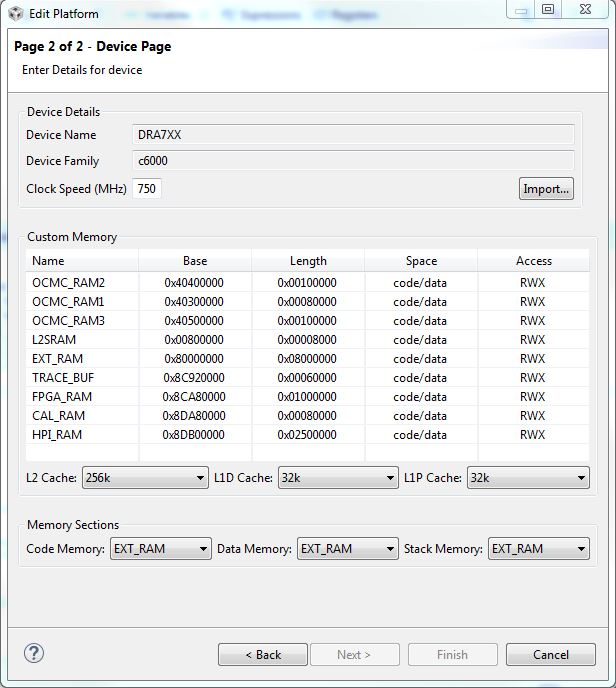Viewport: 616px width, 688px height.
Task: Click base address 0x40400000
Action: 194,283
